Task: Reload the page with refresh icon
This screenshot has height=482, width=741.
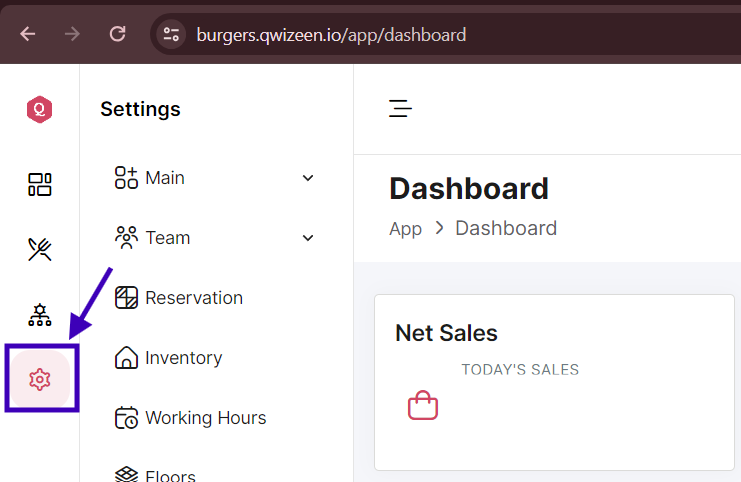Action: [x=117, y=34]
